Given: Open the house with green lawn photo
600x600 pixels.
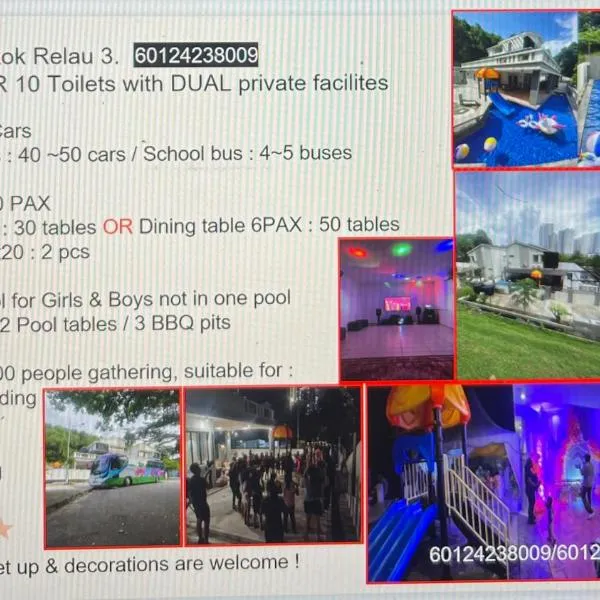Looking at the screenshot, I should (x=527, y=275).
